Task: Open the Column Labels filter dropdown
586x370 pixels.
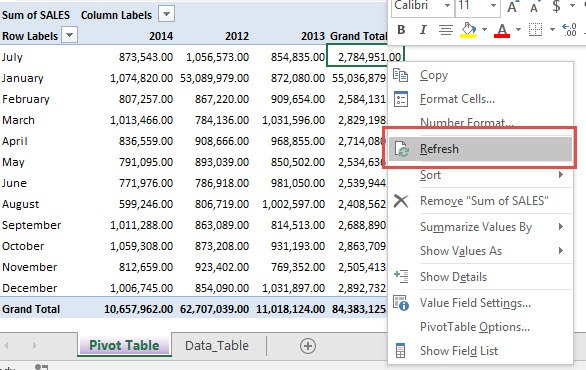Action: pos(167,14)
